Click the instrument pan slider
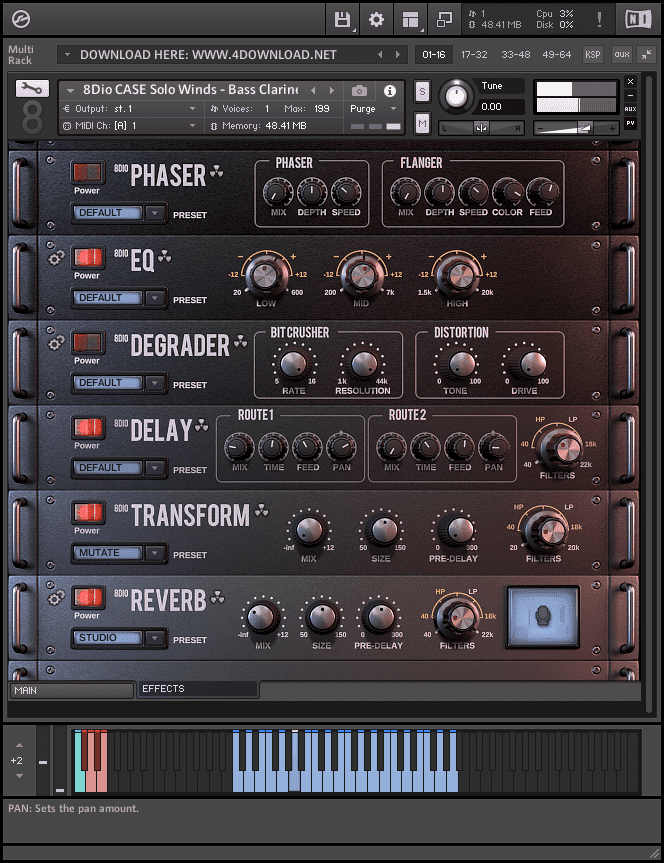 [481, 128]
